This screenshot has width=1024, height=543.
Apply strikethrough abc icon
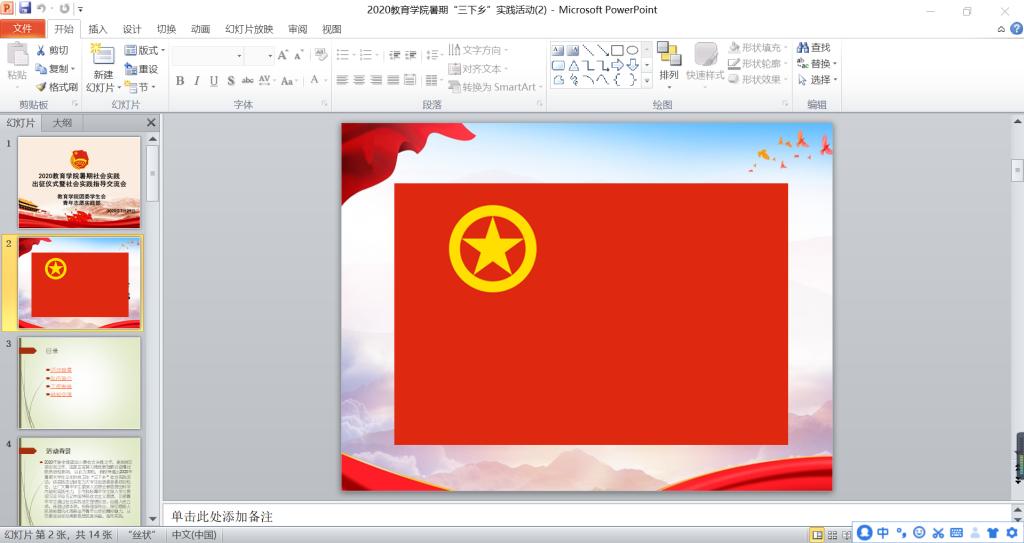pos(248,80)
